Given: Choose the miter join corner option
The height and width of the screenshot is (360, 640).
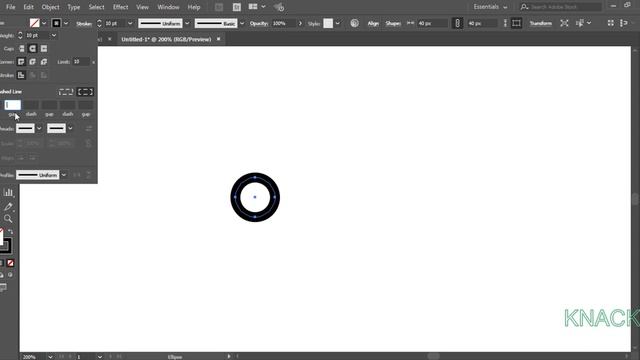Looking at the screenshot, I should coord(21,62).
